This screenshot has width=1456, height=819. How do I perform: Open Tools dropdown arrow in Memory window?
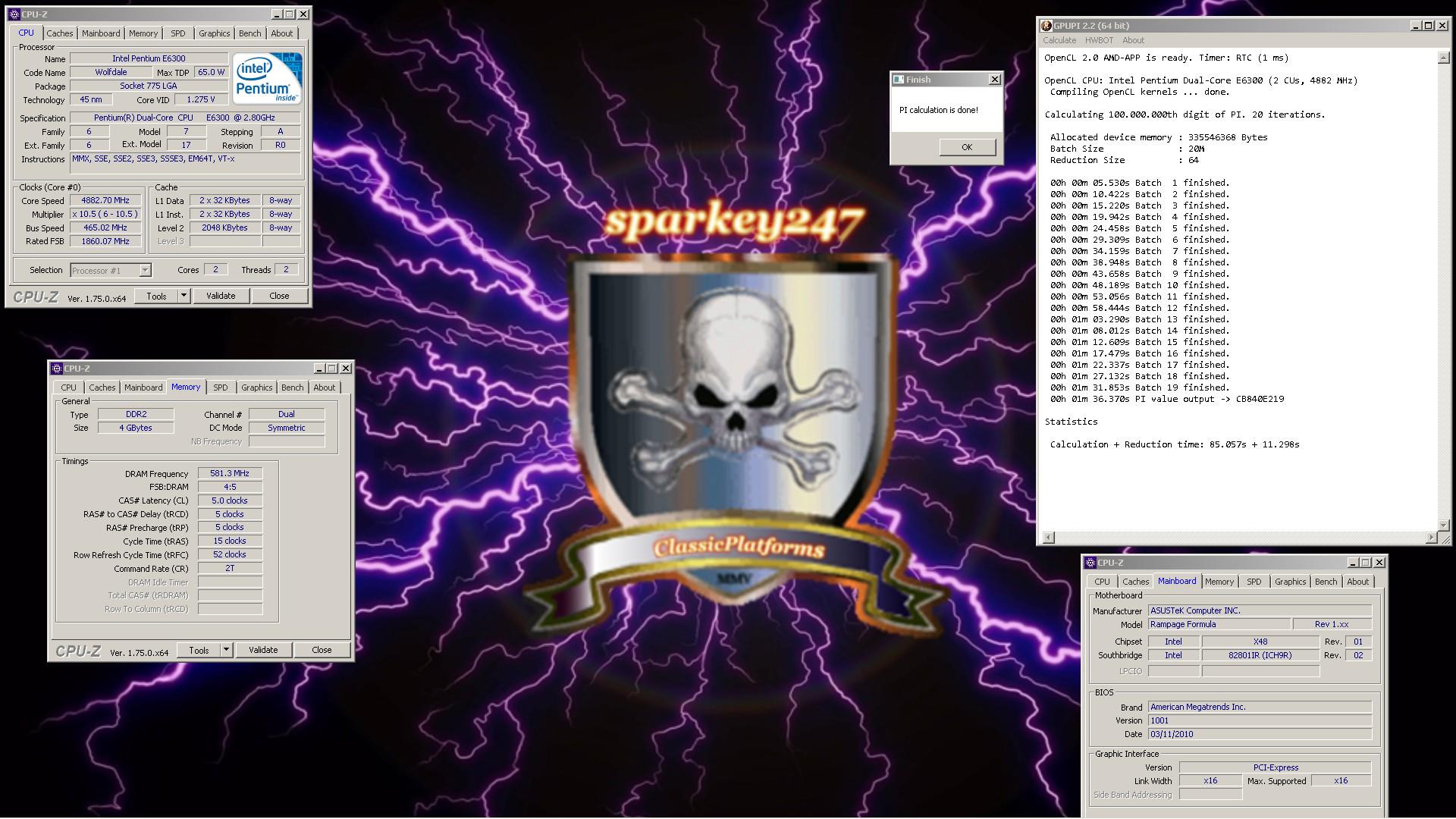click(x=226, y=651)
